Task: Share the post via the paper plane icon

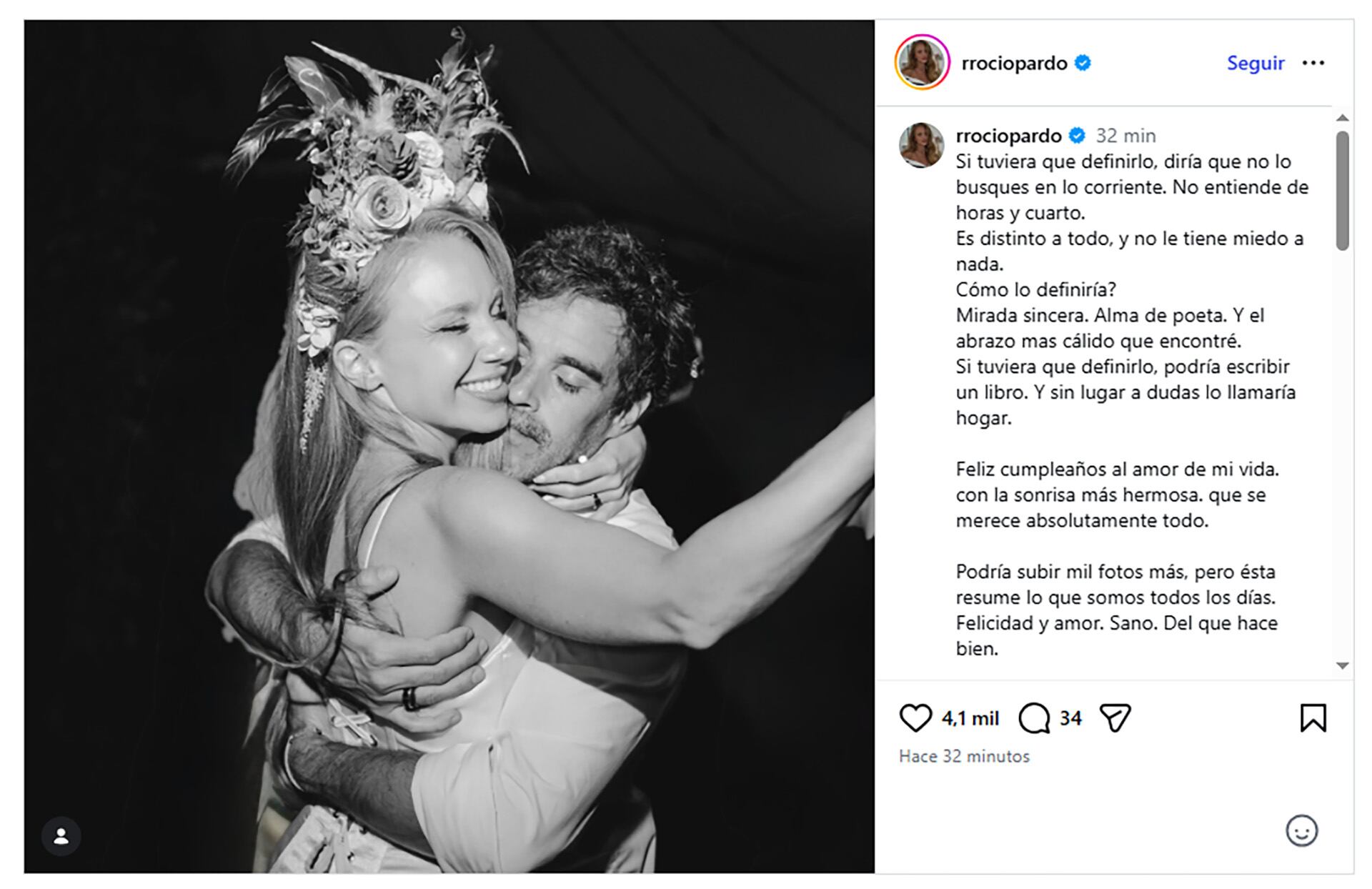Action: tap(1118, 718)
